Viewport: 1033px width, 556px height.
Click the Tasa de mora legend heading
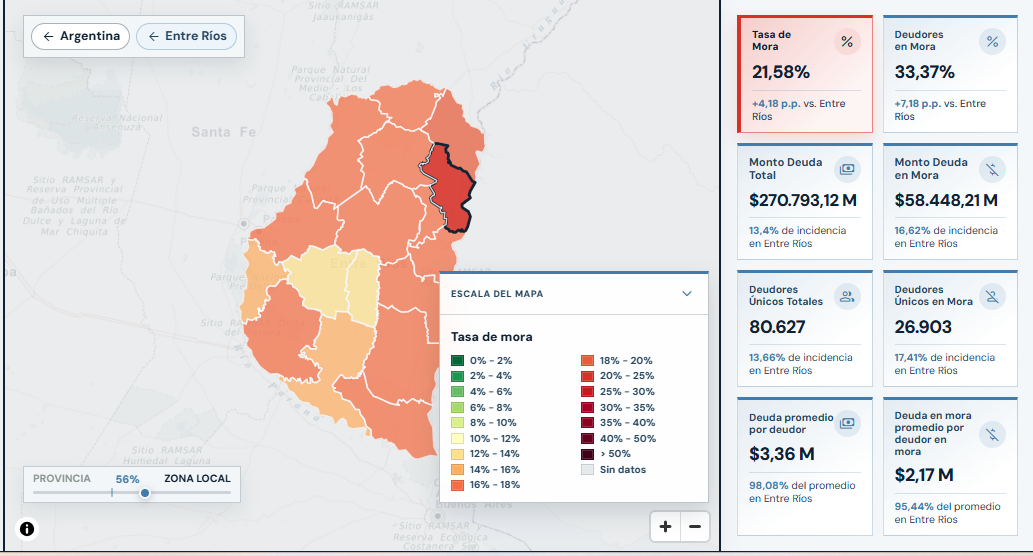[x=491, y=337]
